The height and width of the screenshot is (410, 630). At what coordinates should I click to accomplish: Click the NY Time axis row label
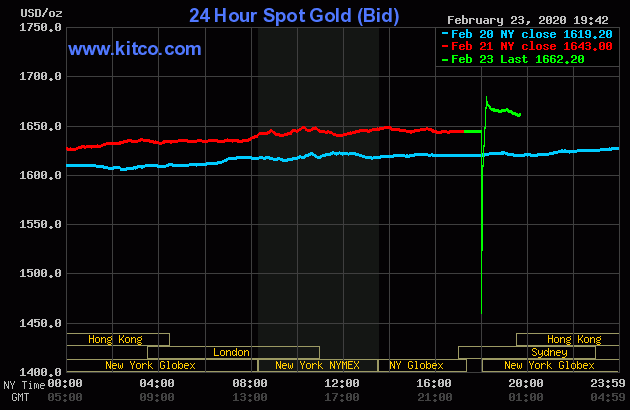23,384
